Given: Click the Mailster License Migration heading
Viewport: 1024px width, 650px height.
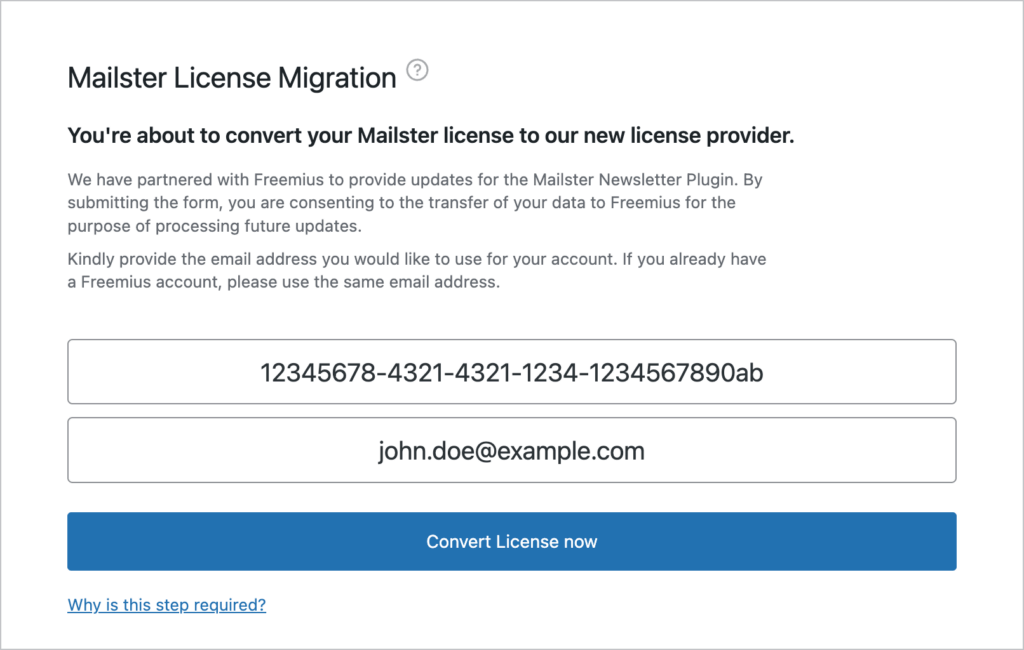Looking at the screenshot, I should click(232, 78).
